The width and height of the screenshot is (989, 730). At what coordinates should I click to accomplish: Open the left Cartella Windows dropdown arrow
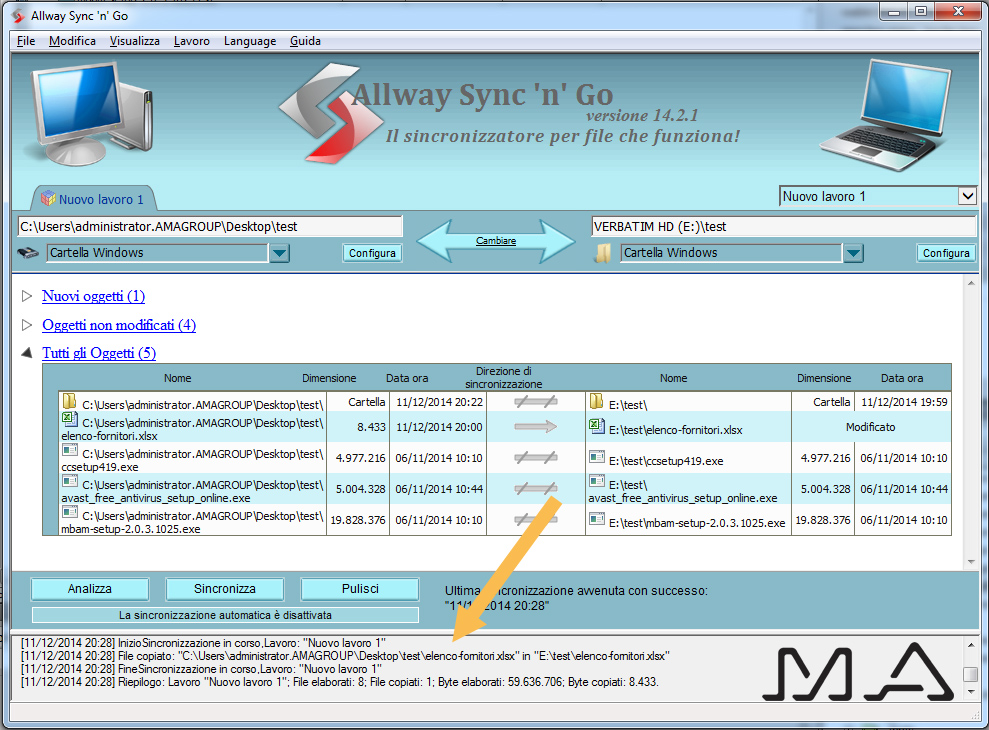[279, 253]
